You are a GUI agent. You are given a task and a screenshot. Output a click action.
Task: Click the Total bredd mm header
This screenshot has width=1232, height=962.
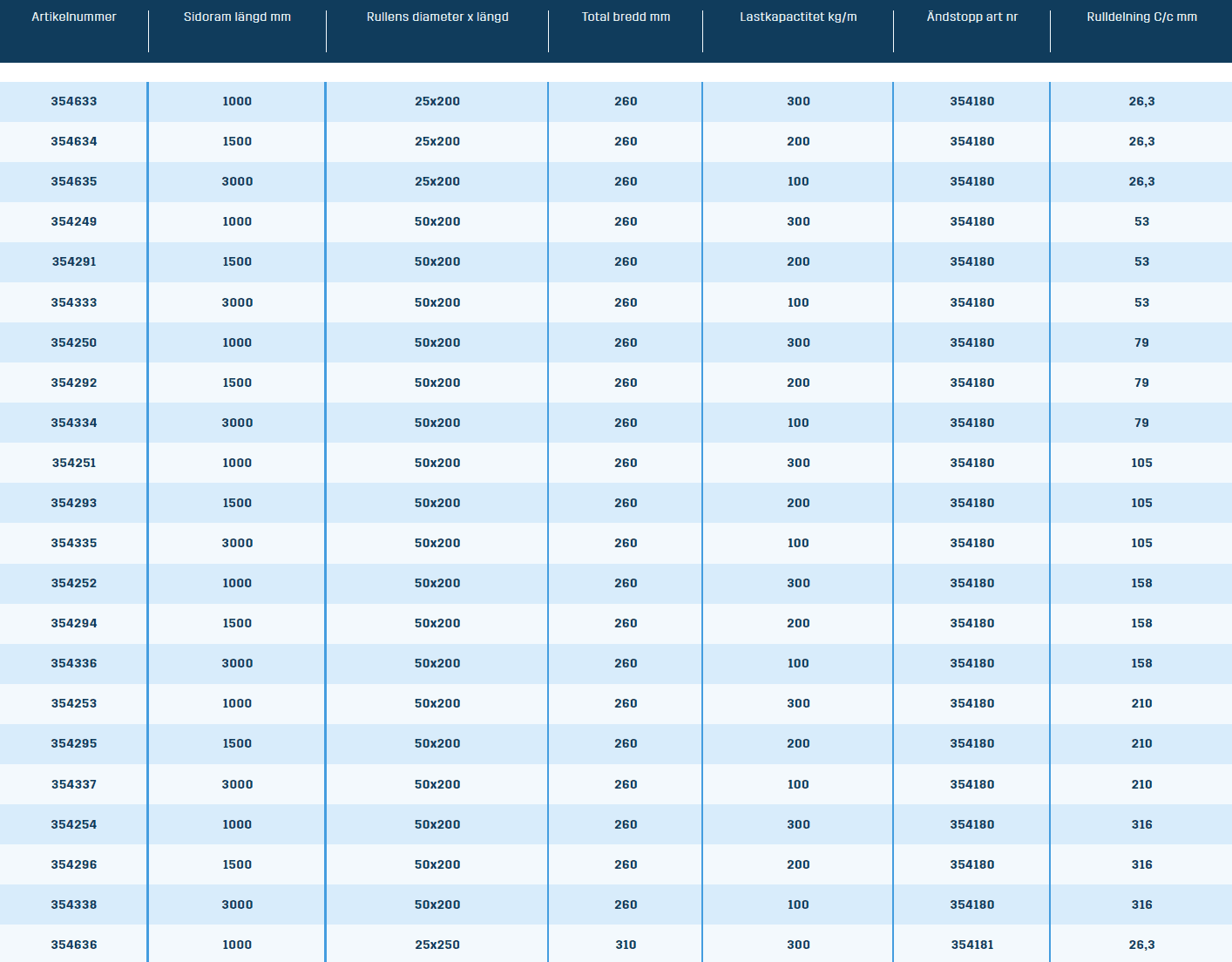click(626, 17)
